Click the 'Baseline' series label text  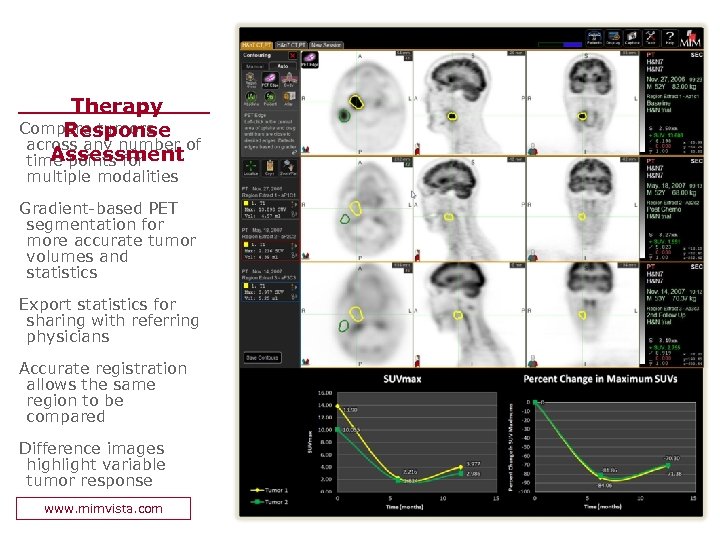(x=659, y=103)
